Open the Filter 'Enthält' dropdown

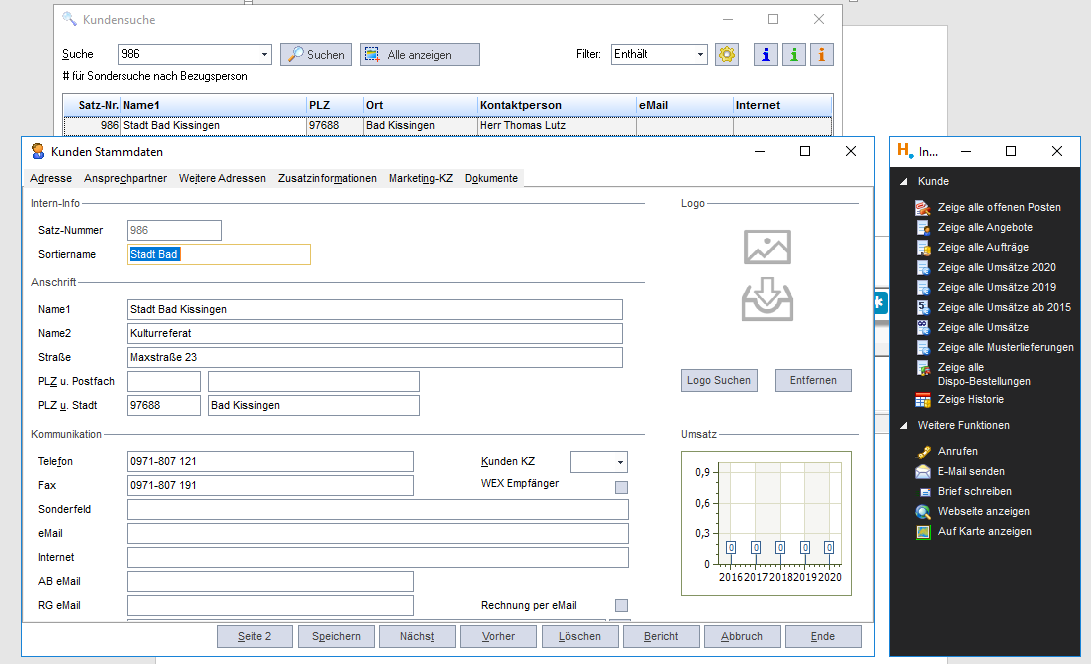point(699,54)
